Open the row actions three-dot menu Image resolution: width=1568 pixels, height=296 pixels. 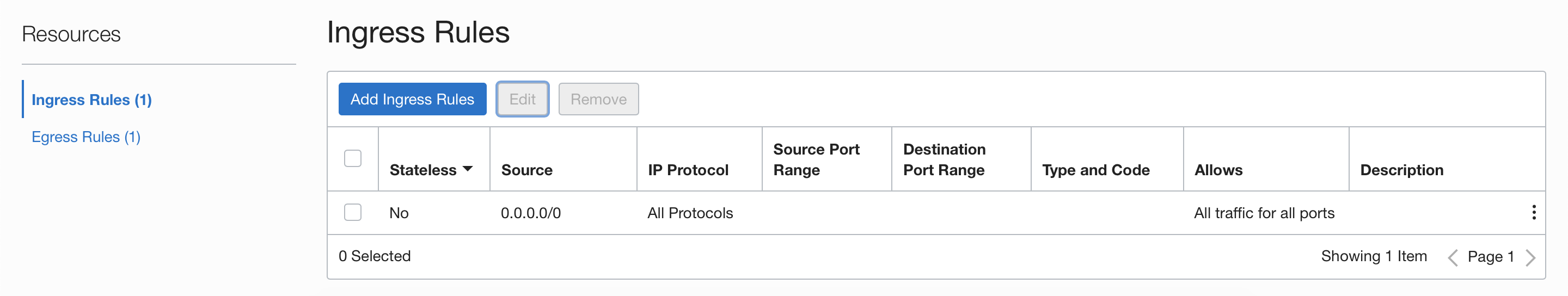click(x=1533, y=212)
